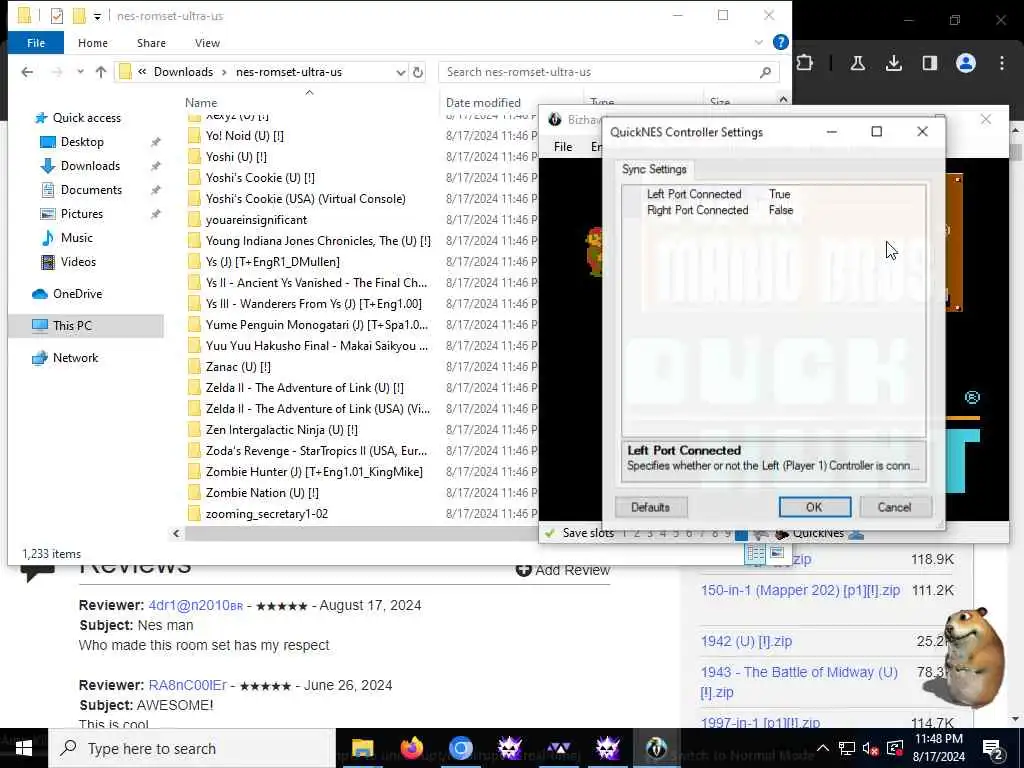This screenshot has height=768, width=1024.
Task: Select Quick access in navigation pane
Action: point(86,118)
